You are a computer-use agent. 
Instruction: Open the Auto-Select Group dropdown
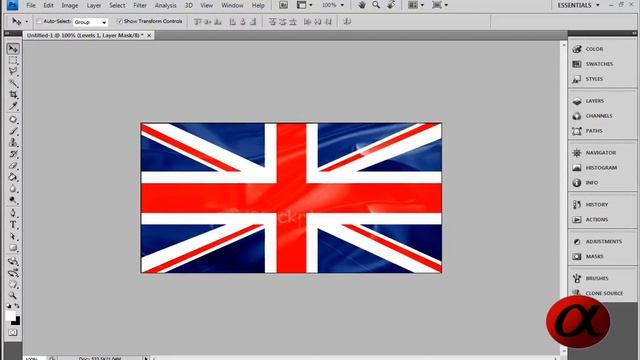(91, 22)
